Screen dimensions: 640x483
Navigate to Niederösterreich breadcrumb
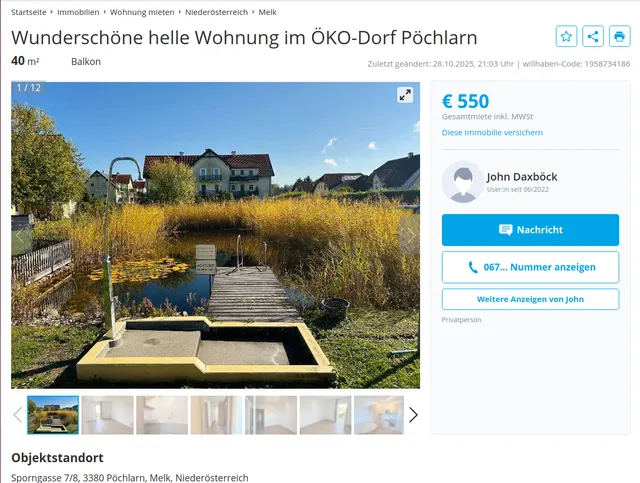[x=216, y=12]
